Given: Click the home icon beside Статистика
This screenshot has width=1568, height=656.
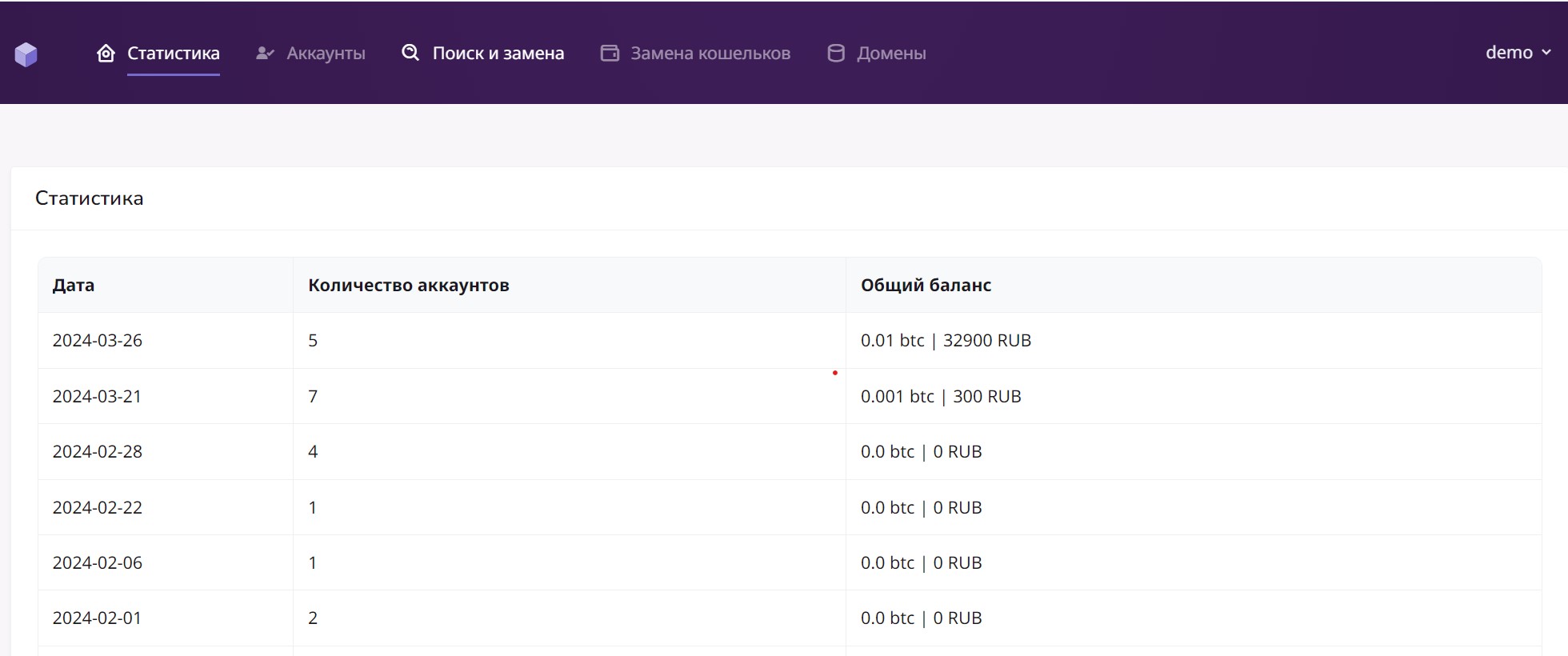Looking at the screenshot, I should tap(106, 54).
